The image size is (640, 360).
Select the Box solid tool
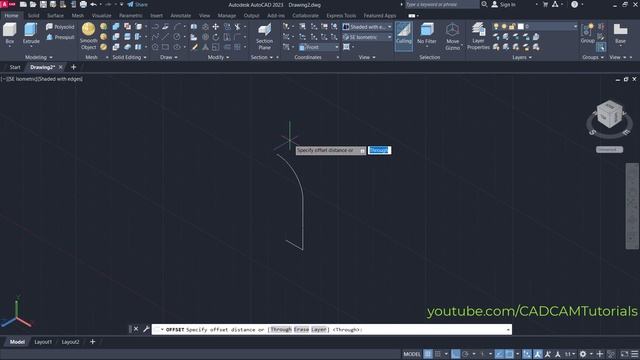point(9,33)
